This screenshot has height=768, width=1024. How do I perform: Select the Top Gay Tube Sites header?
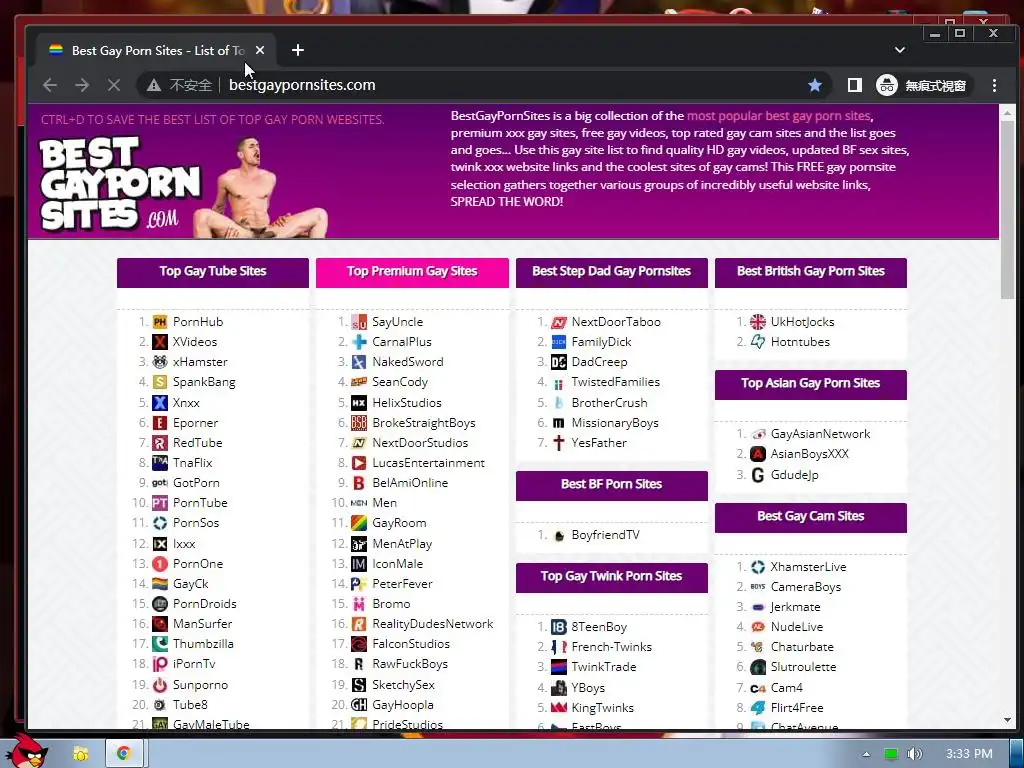pyautogui.click(x=213, y=272)
